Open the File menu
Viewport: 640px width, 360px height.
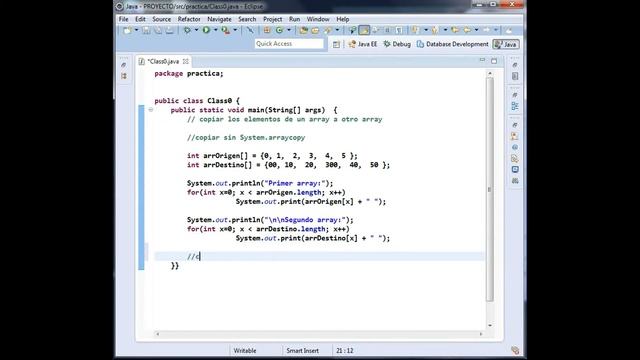click(123, 19)
